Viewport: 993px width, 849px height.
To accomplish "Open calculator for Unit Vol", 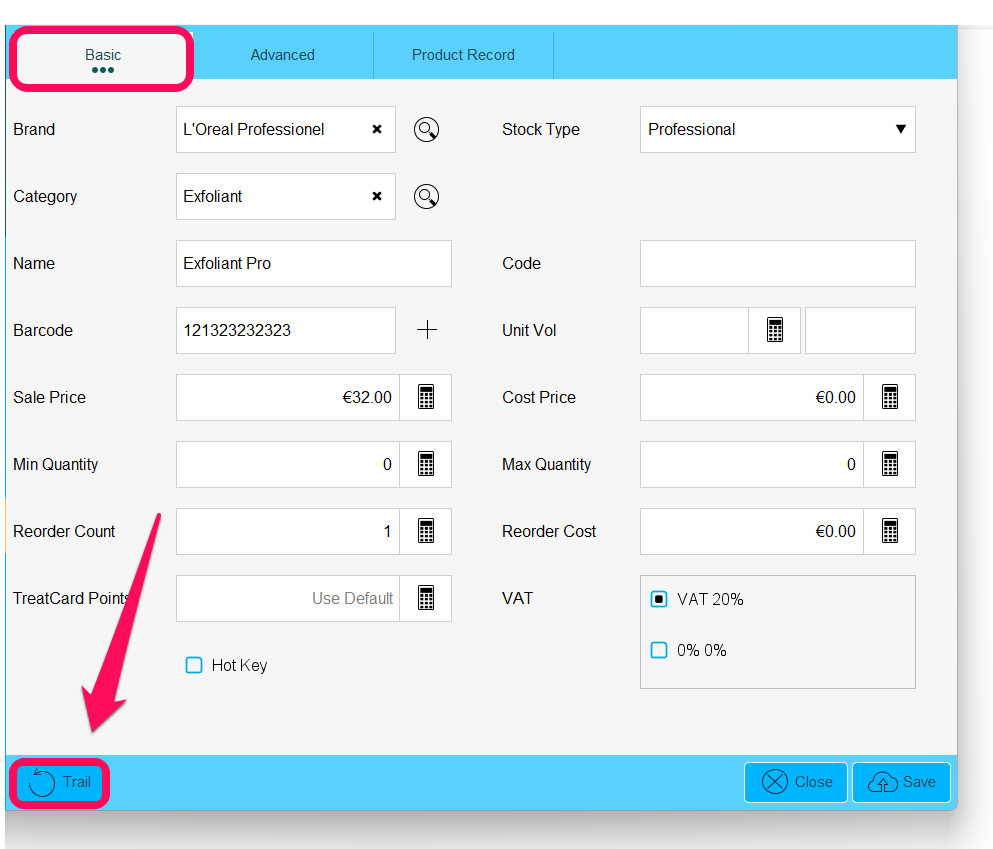I will point(775,330).
